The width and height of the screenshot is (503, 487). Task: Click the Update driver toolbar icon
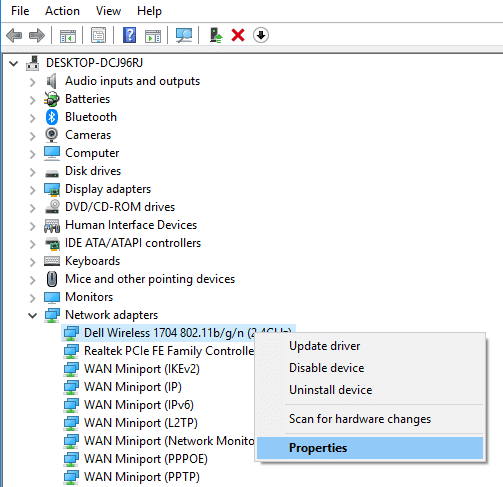point(216,35)
